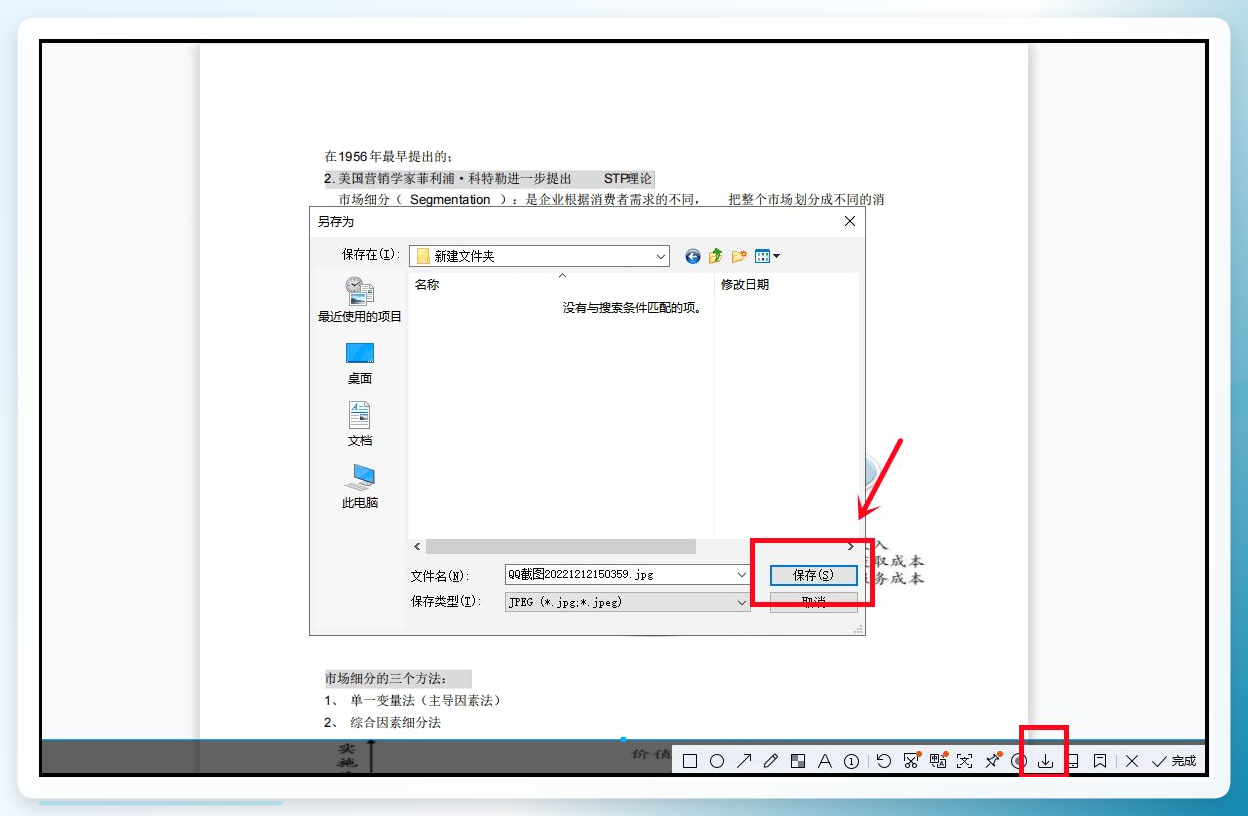Click the document line 综合因素细分法
The image size is (1248, 816).
[x=395, y=722]
